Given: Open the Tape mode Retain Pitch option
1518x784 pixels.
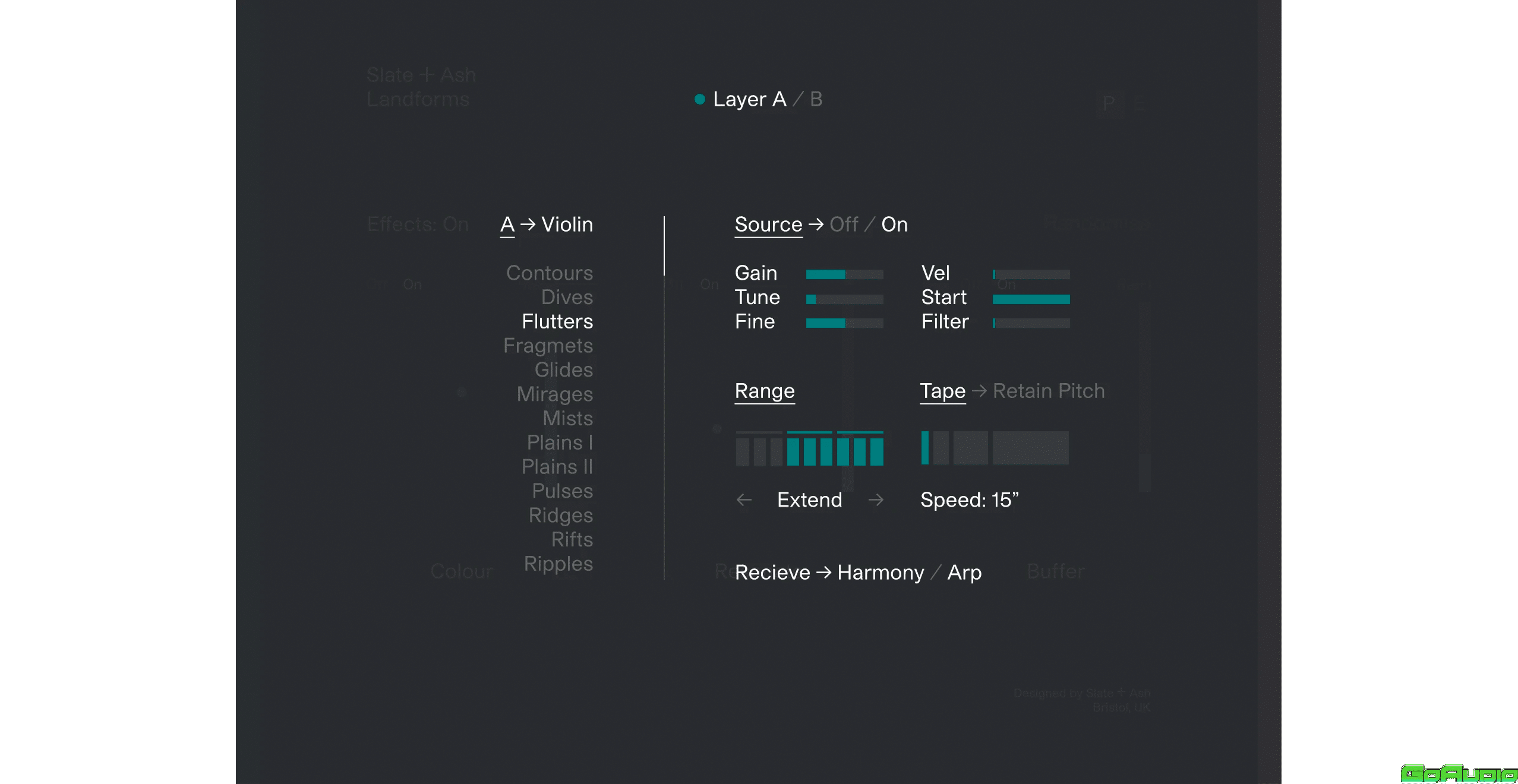Looking at the screenshot, I should (1049, 391).
